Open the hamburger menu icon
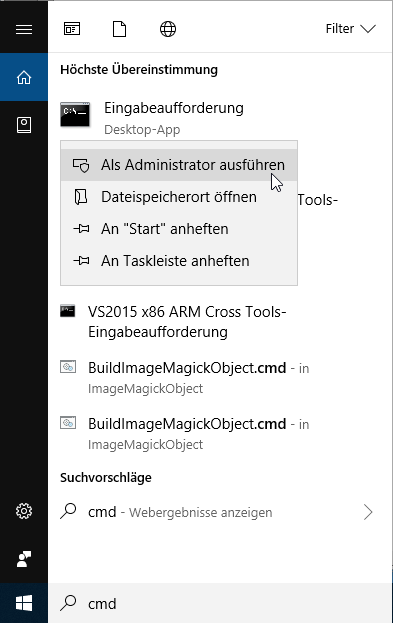 24,29
